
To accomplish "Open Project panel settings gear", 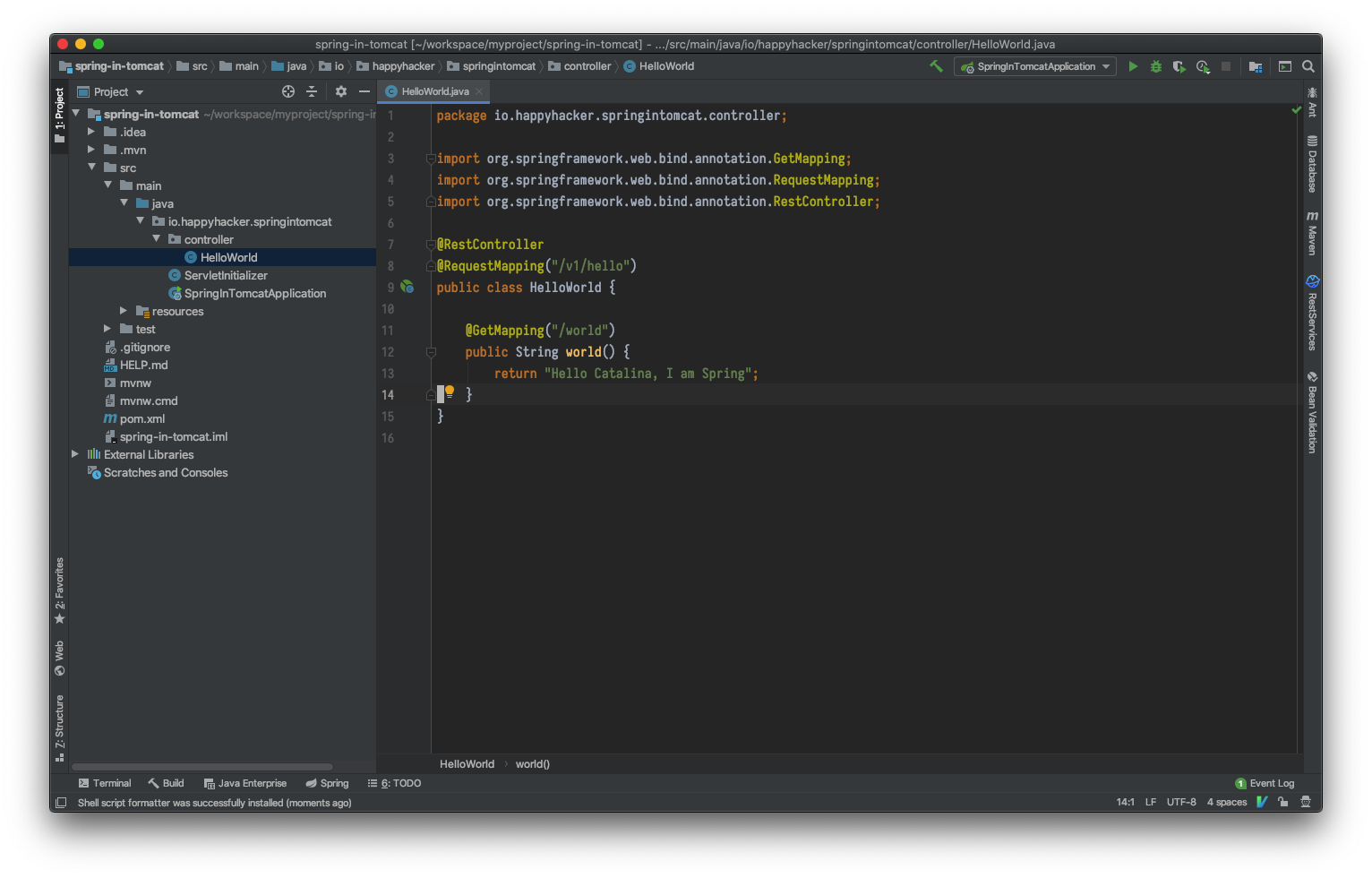I will coord(341,91).
